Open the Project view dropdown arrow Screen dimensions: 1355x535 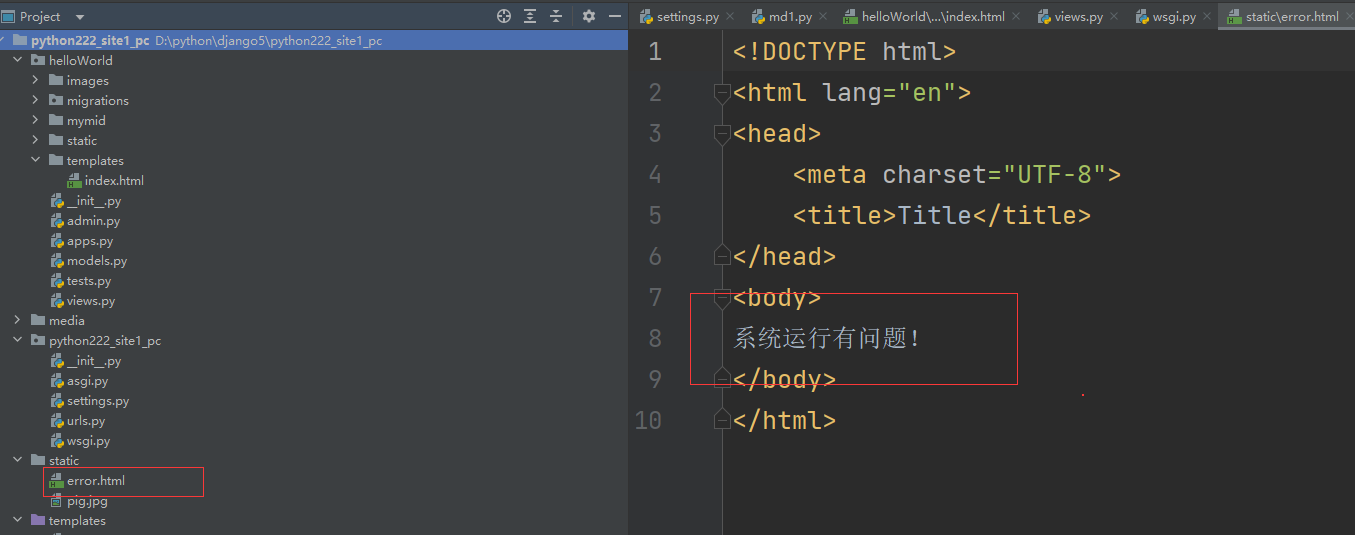80,17
